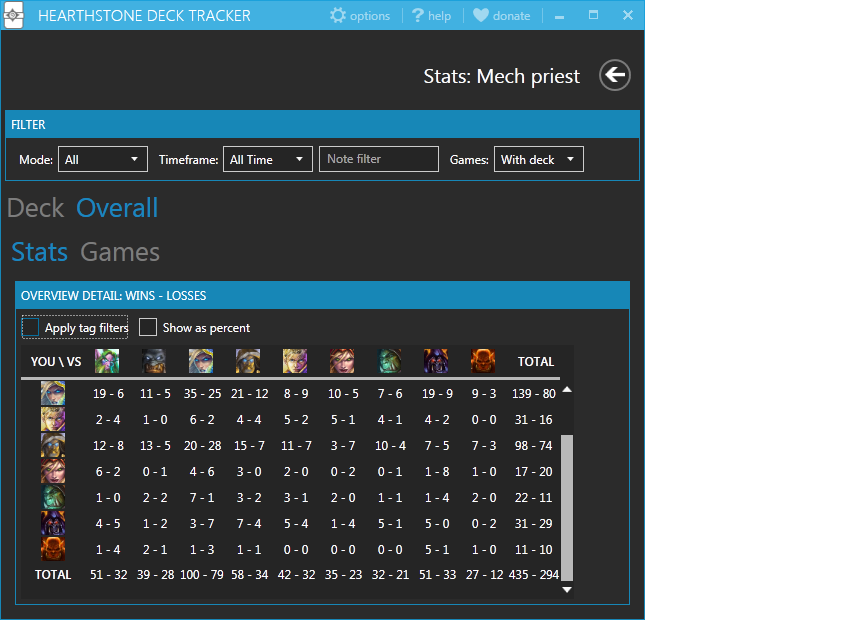This screenshot has height=620, width=864.
Task: Click the Stats: Mech priest title
Action: 501,77
